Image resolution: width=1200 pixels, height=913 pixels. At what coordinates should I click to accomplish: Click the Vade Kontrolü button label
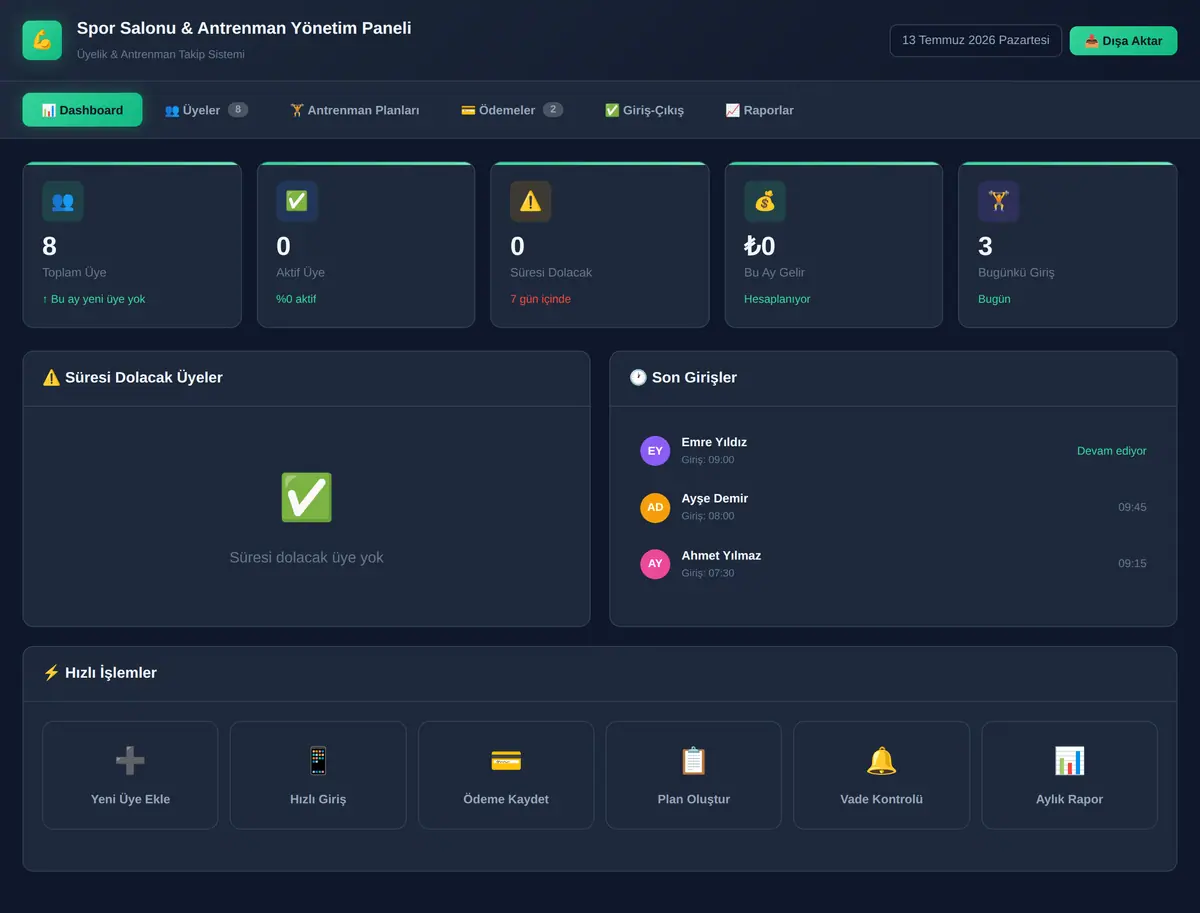coord(881,799)
